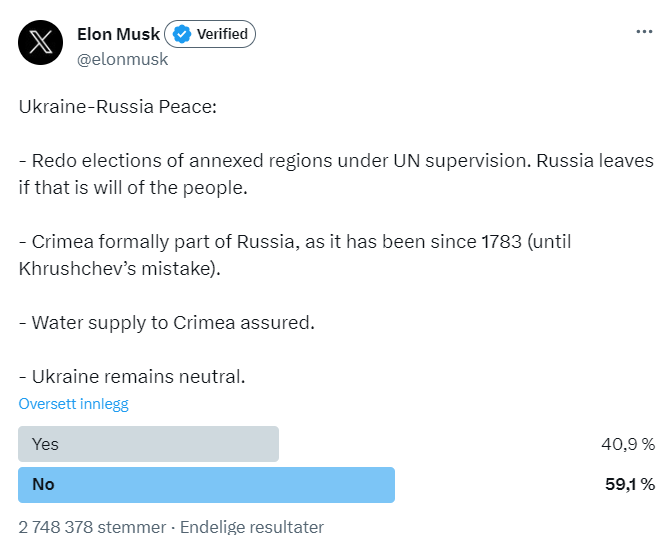Image resolution: width=666 pixels, height=535 pixels.
Task: Open Elon Musk display name profile link
Action: pos(118,35)
